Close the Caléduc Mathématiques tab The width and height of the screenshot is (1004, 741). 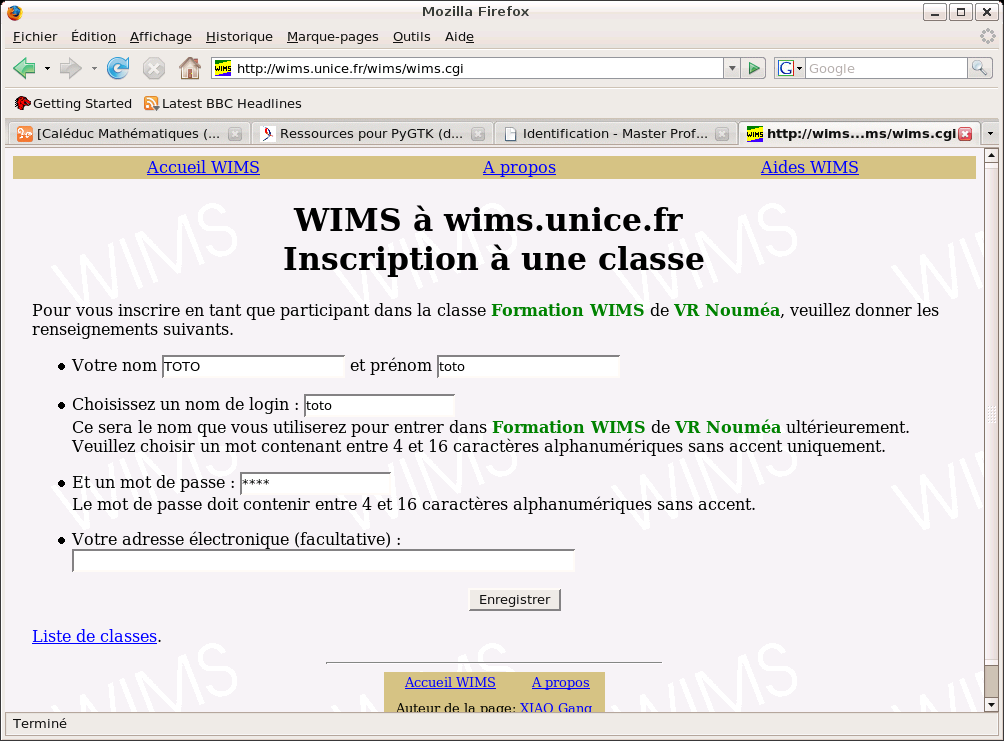[235, 134]
